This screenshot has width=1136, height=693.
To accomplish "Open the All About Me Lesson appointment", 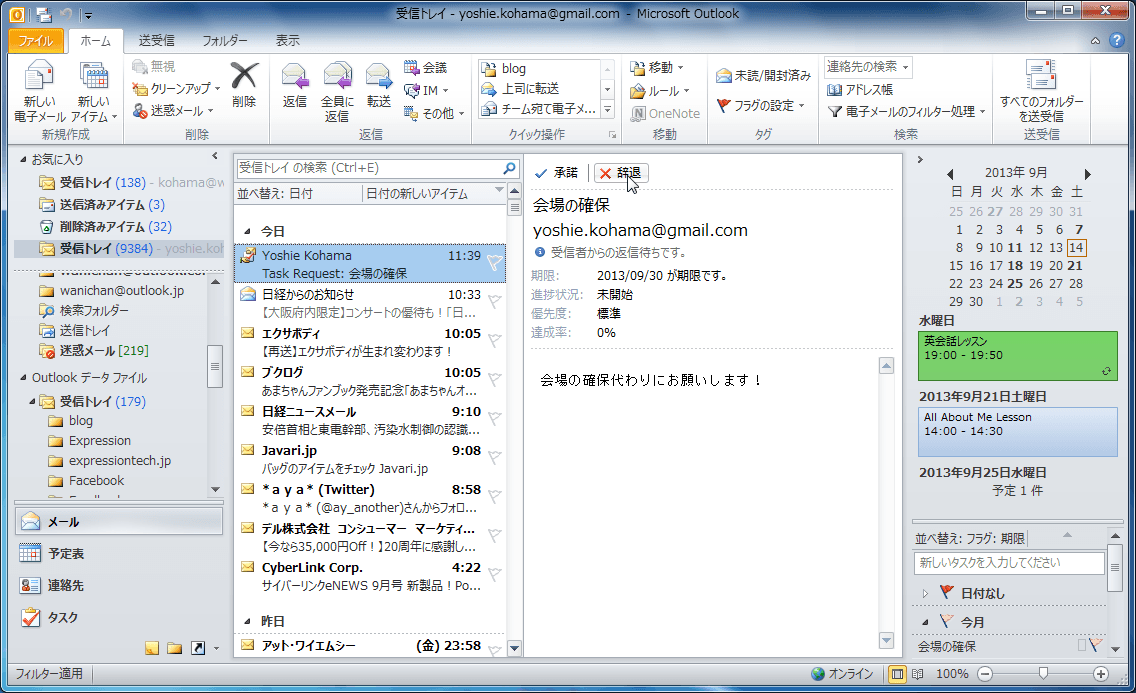I will 1018,432.
